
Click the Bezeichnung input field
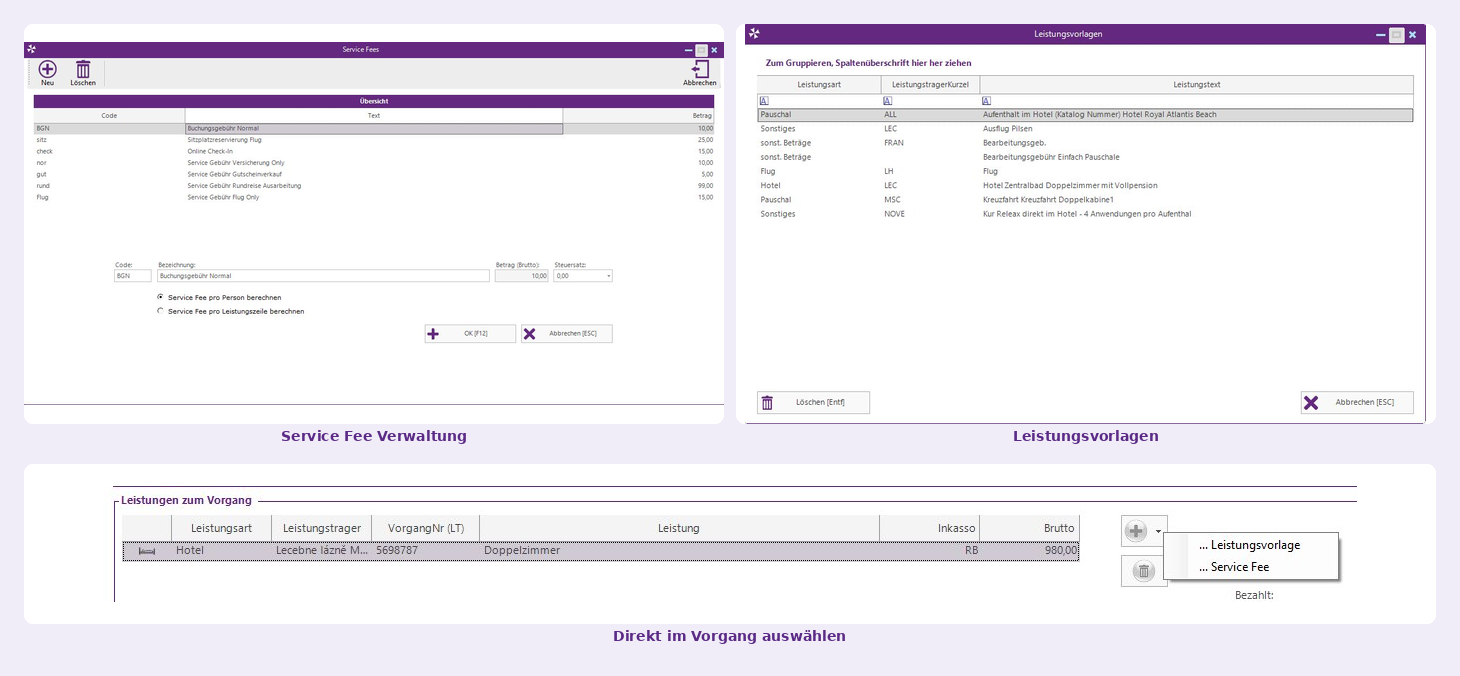coord(323,276)
